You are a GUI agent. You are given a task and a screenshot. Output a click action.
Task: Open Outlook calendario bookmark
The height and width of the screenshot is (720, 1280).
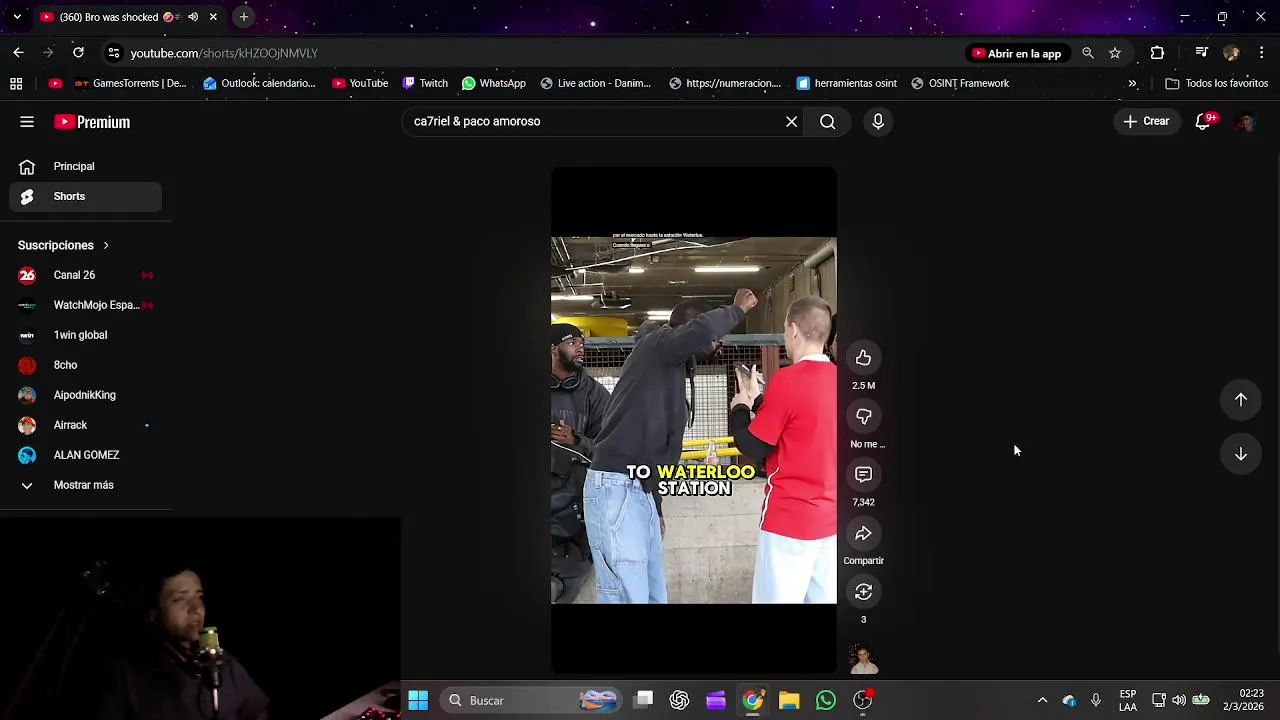point(259,84)
